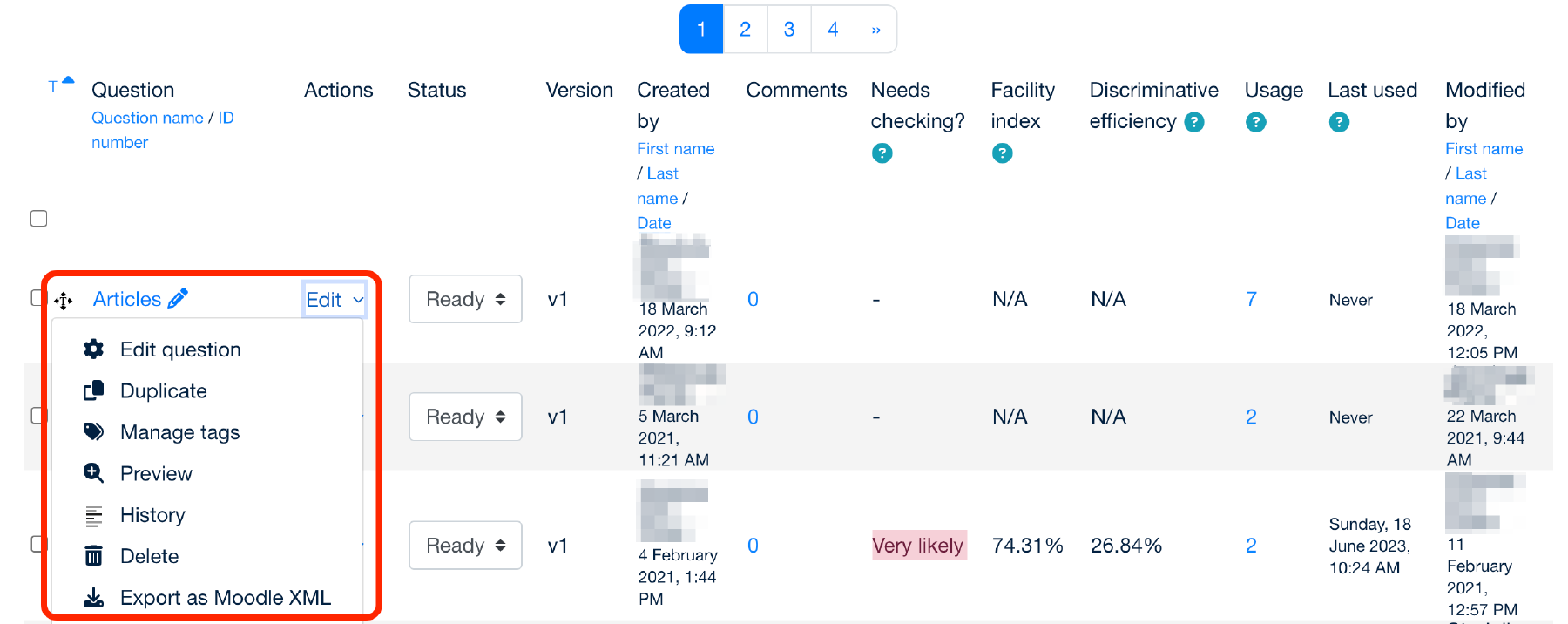
Task: Click usage count 7 for Articles
Action: click(x=1251, y=299)
